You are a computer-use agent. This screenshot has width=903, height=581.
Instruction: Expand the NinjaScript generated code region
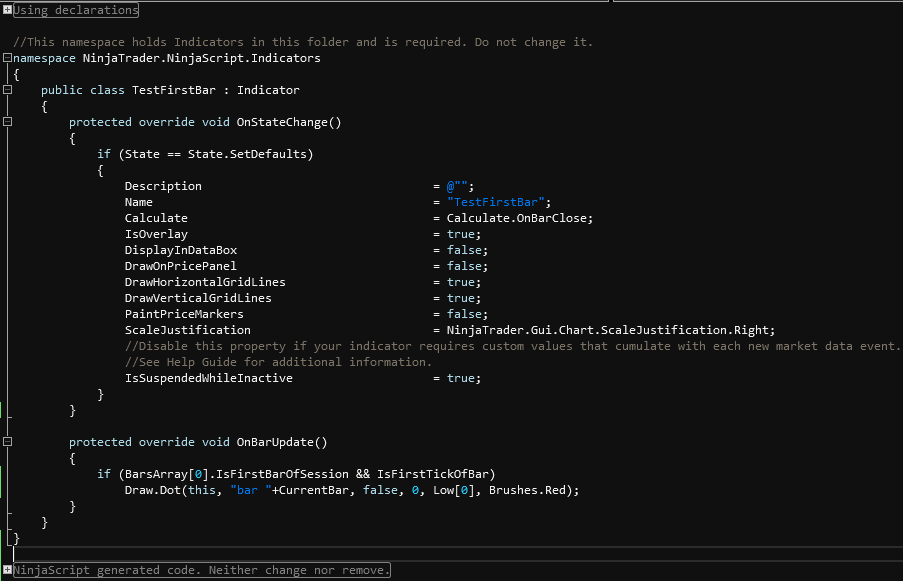7,570
